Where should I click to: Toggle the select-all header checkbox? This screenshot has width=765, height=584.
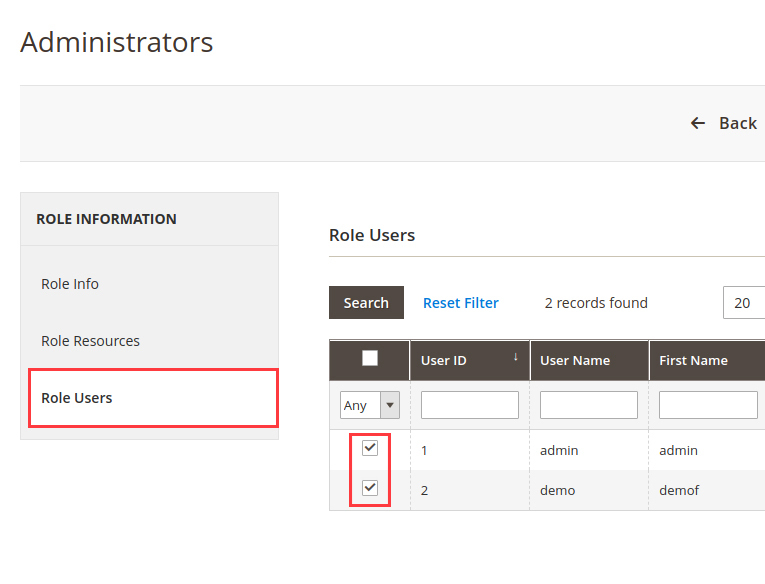[x=370, y=358]
